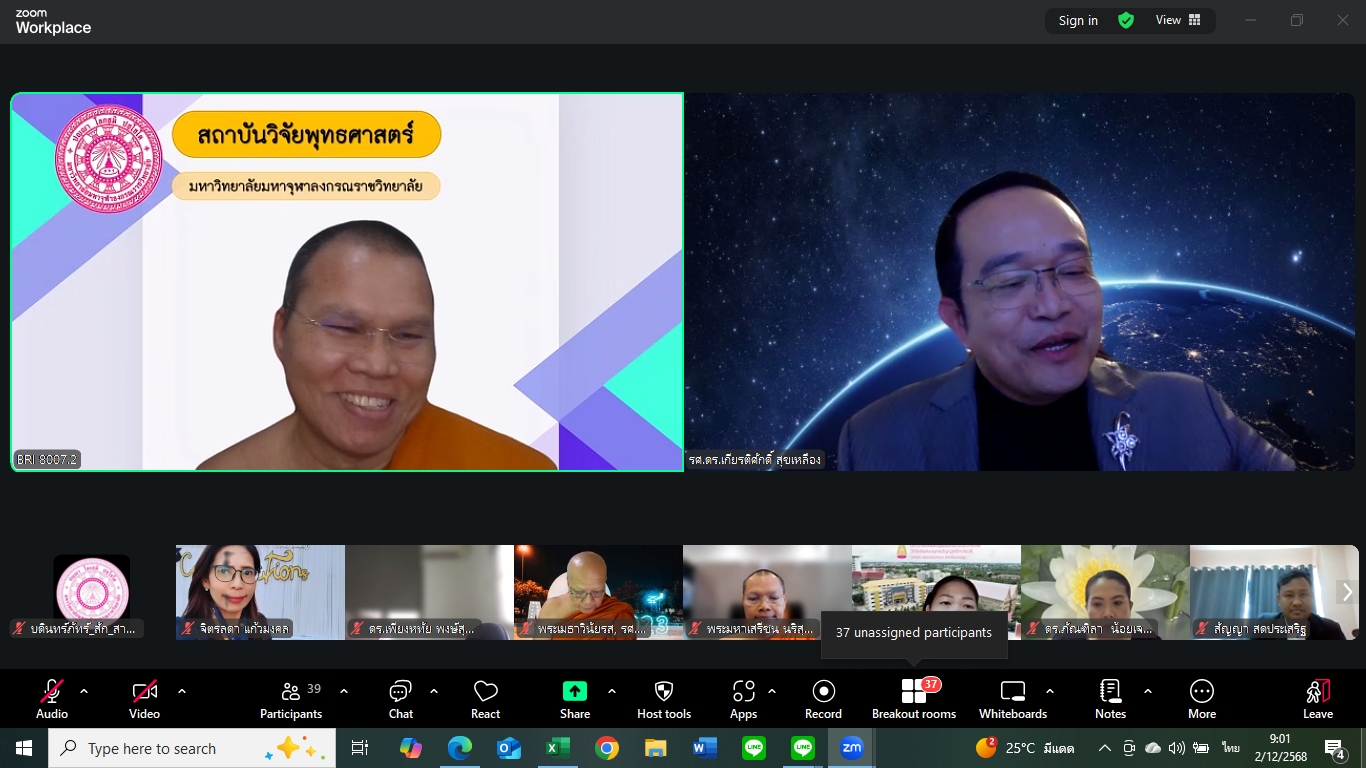Click the Sign in button

click(1078, 20)
